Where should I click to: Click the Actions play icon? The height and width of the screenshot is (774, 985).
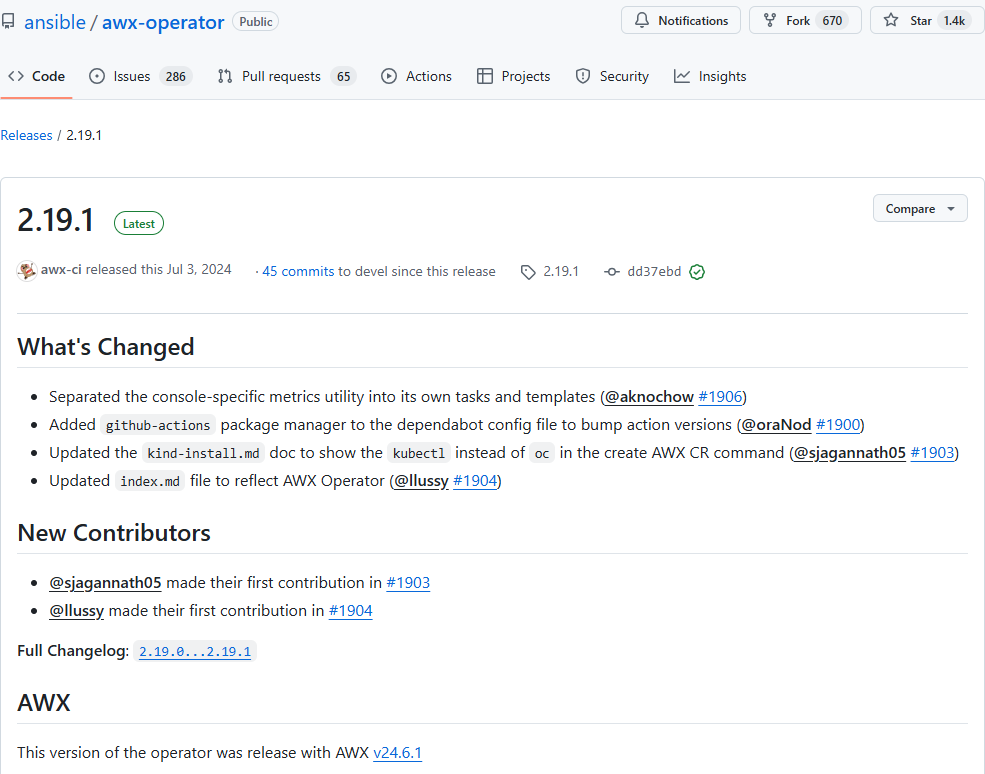(389, 76)
